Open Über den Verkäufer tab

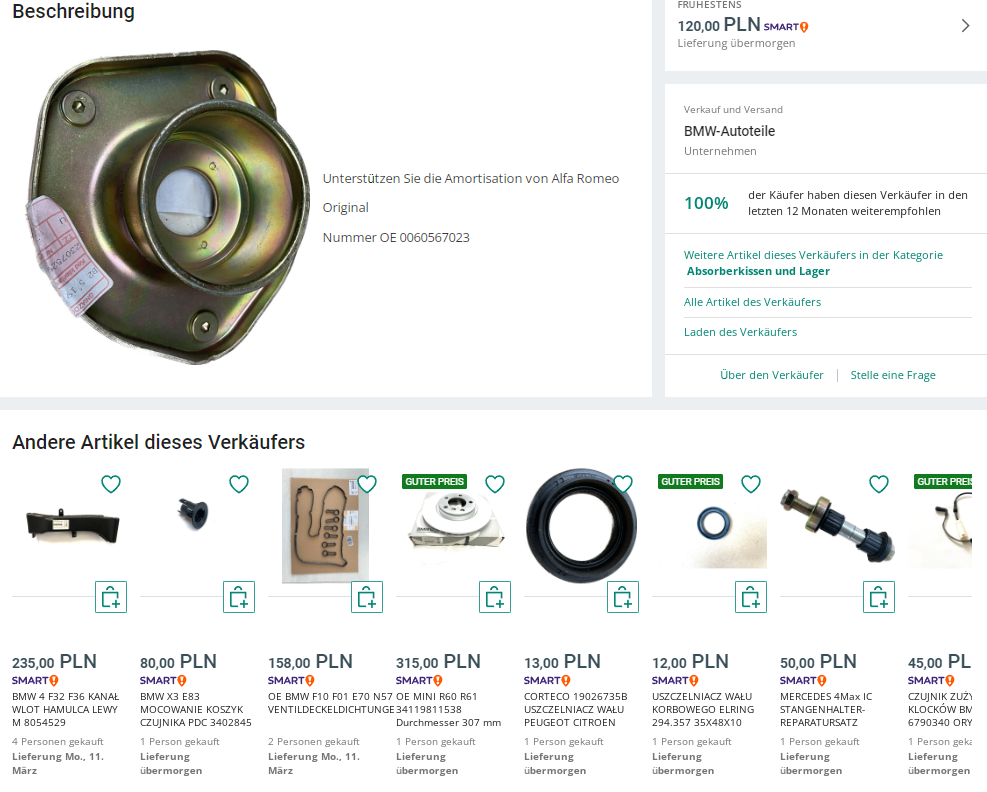click(772, 375)
